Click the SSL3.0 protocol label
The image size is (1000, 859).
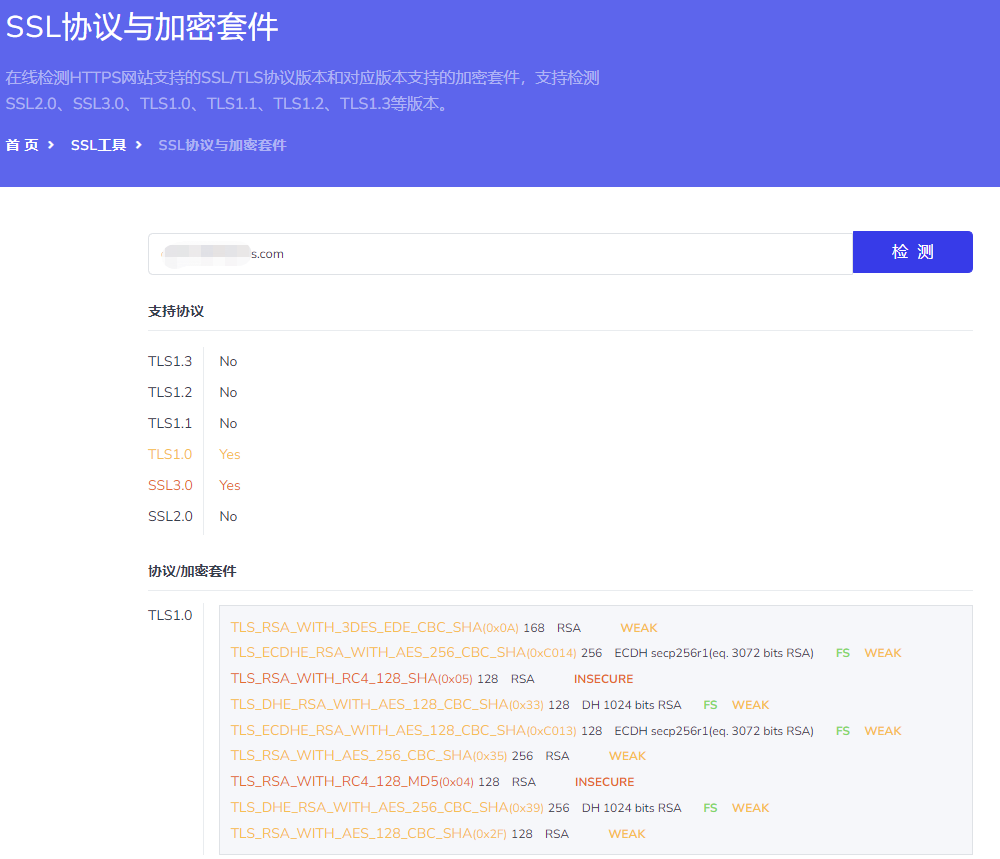[170, 485]
